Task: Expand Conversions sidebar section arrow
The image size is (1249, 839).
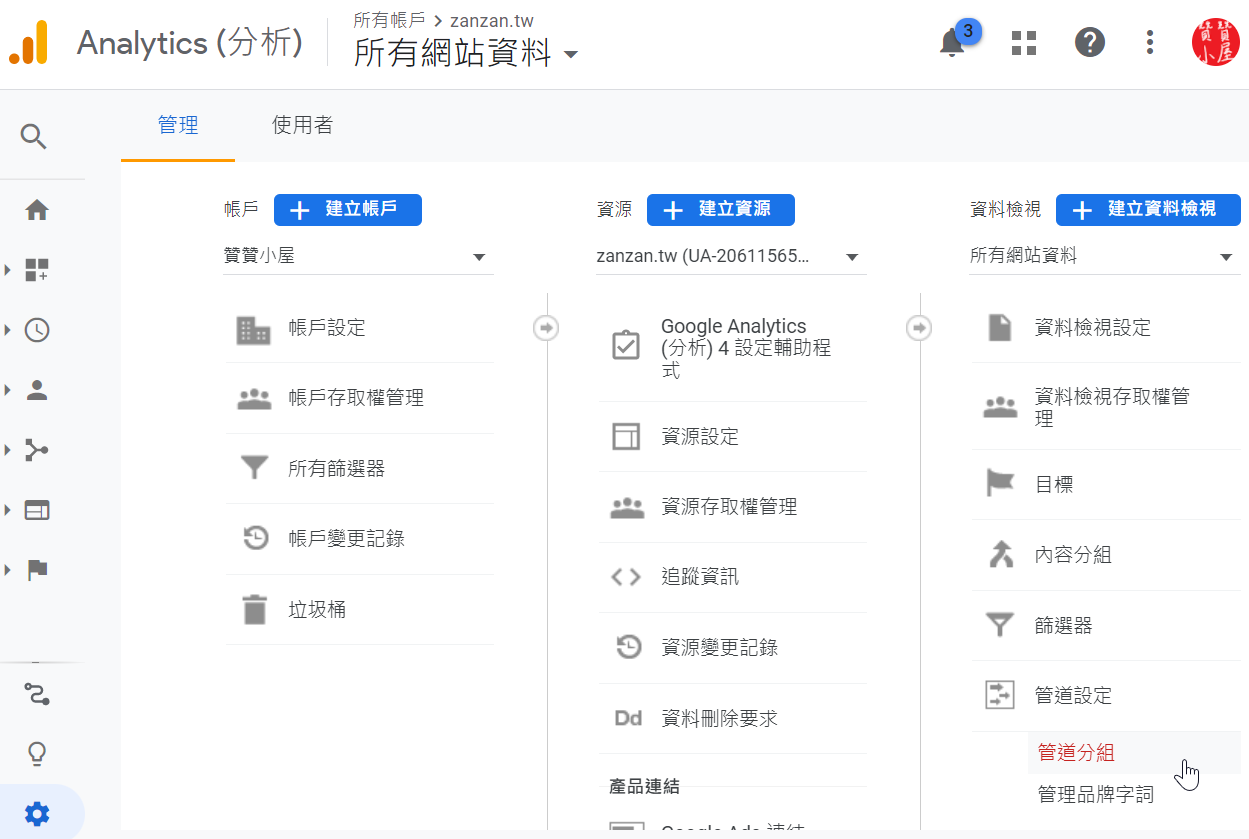Action: point(8,570)
